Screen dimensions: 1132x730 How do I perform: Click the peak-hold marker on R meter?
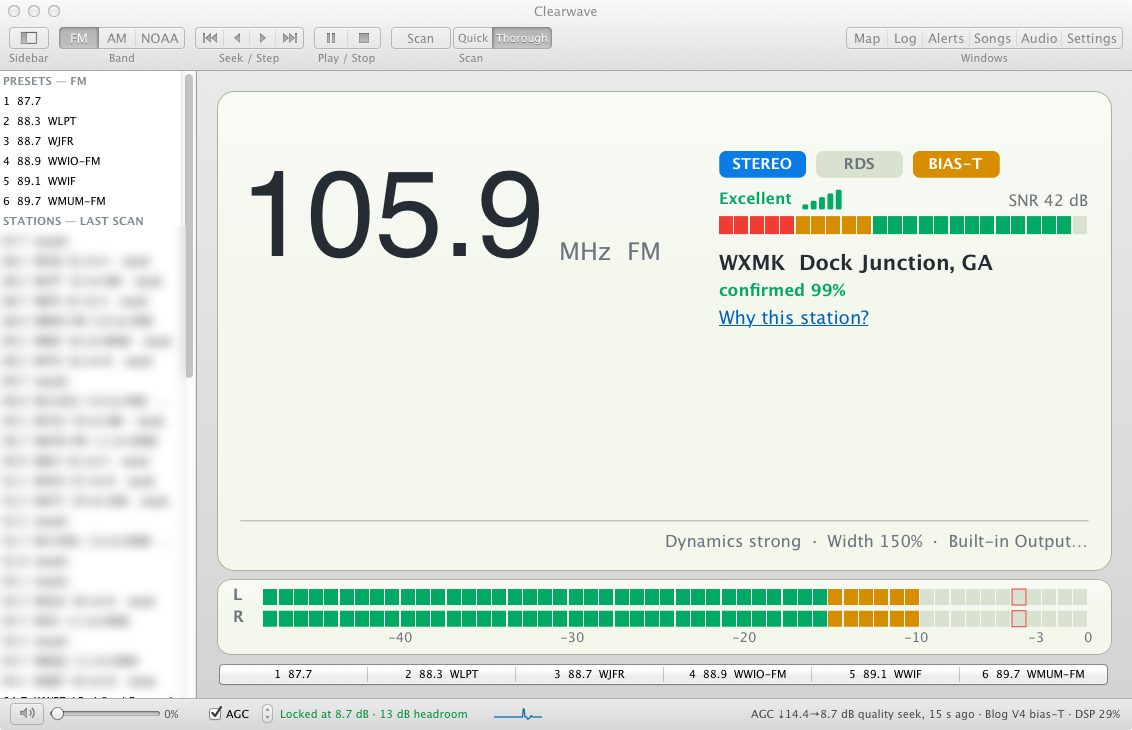pyautogui.click(x=1019, y=618)
